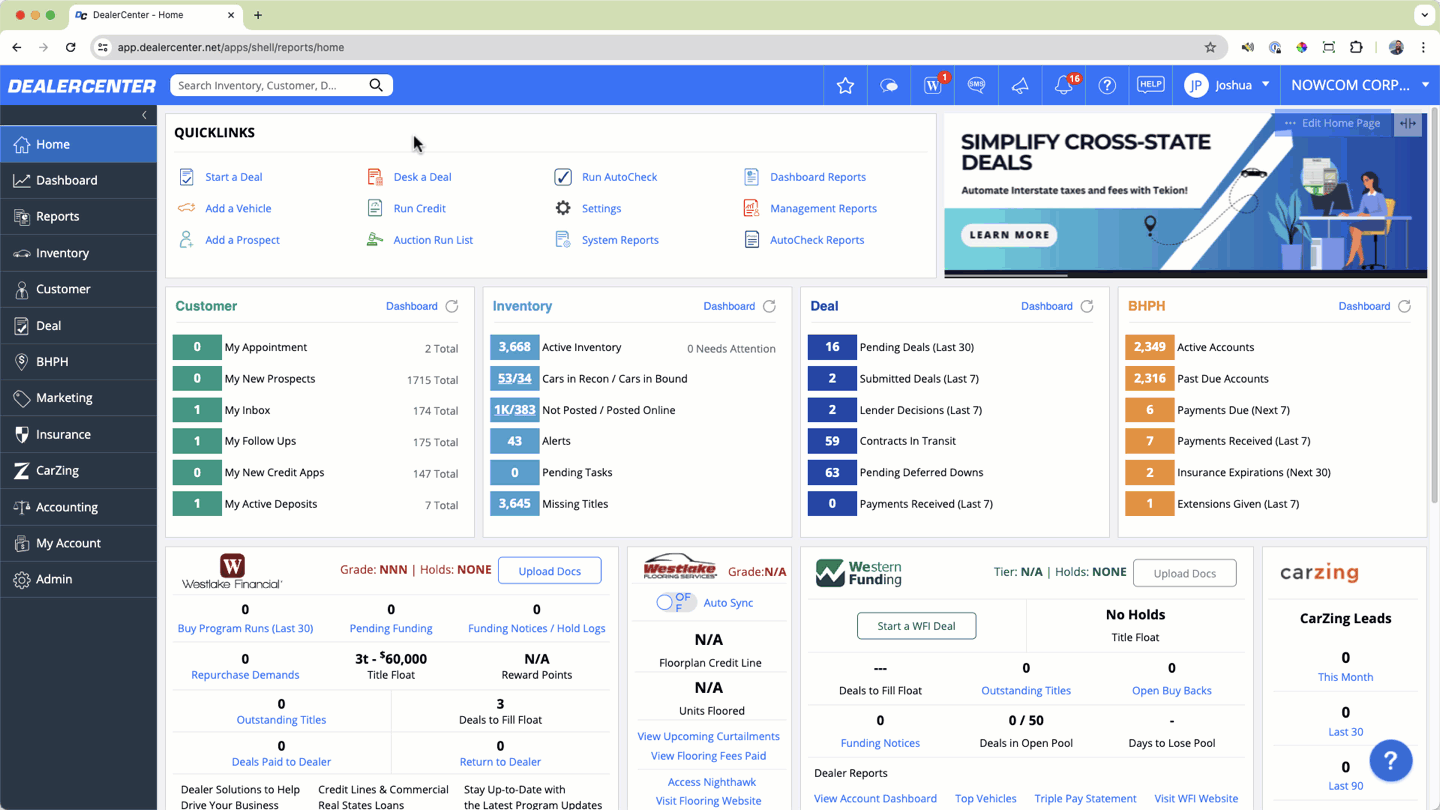The image size is (1440, 810).
Task: Click the HELP chat bubble icon
Action: (1151, 85)
